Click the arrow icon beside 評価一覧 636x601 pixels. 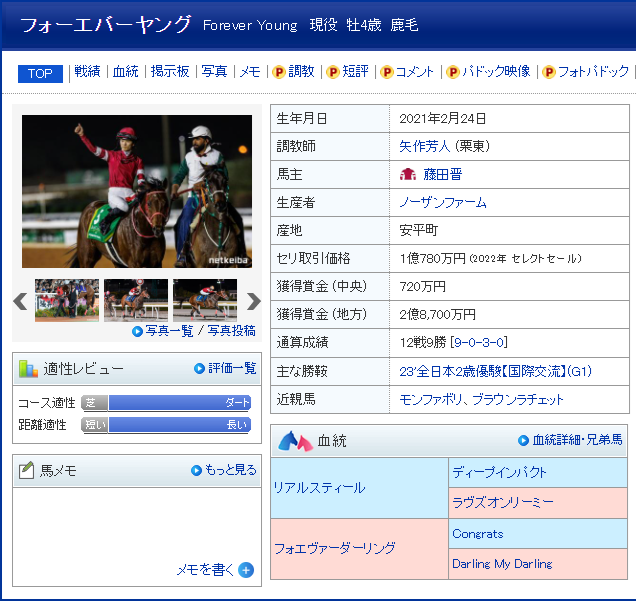click(199, 369)
